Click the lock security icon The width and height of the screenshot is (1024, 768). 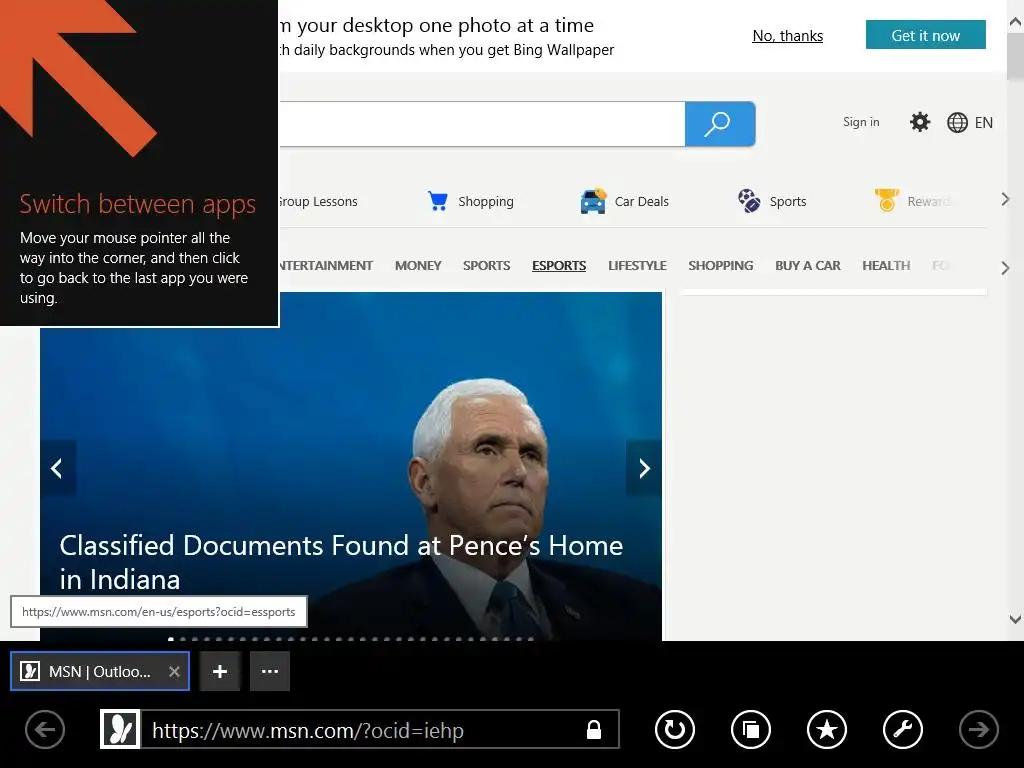point(594,729)
